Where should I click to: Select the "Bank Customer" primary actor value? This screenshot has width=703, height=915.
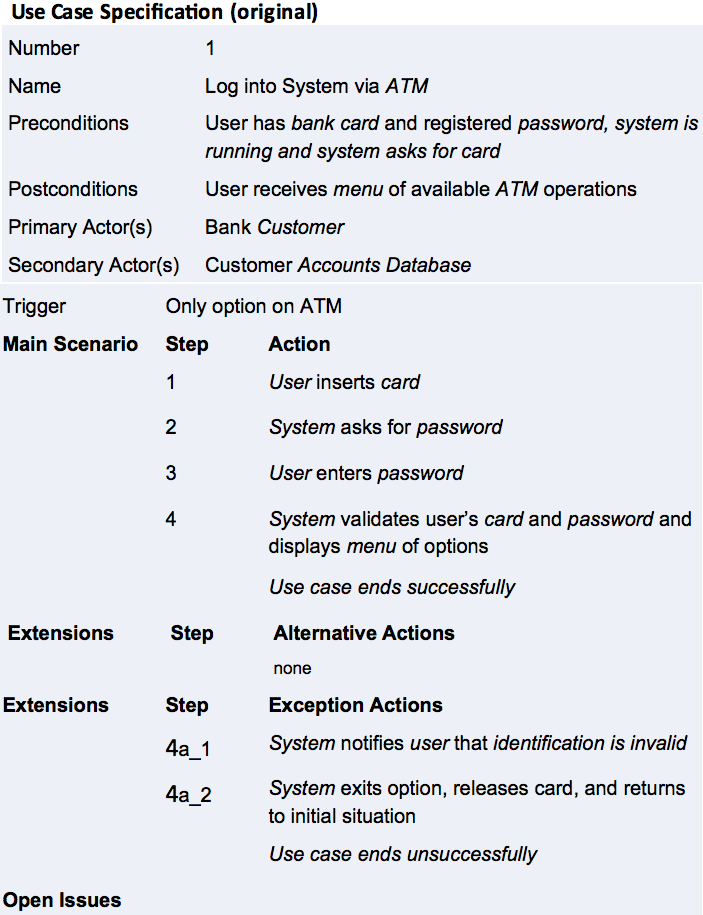(274, 227)
